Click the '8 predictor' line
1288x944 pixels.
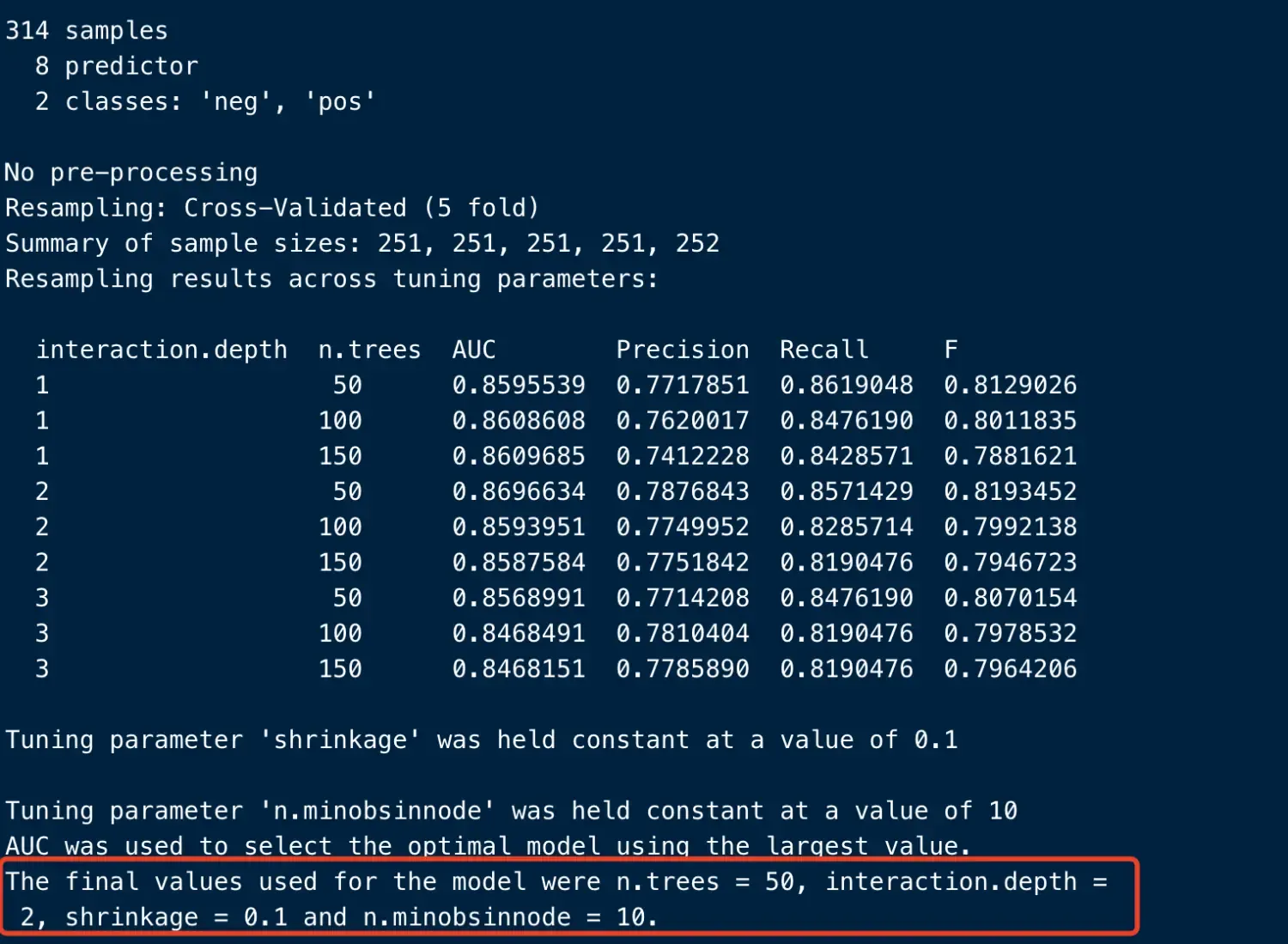tap(117, 66)
